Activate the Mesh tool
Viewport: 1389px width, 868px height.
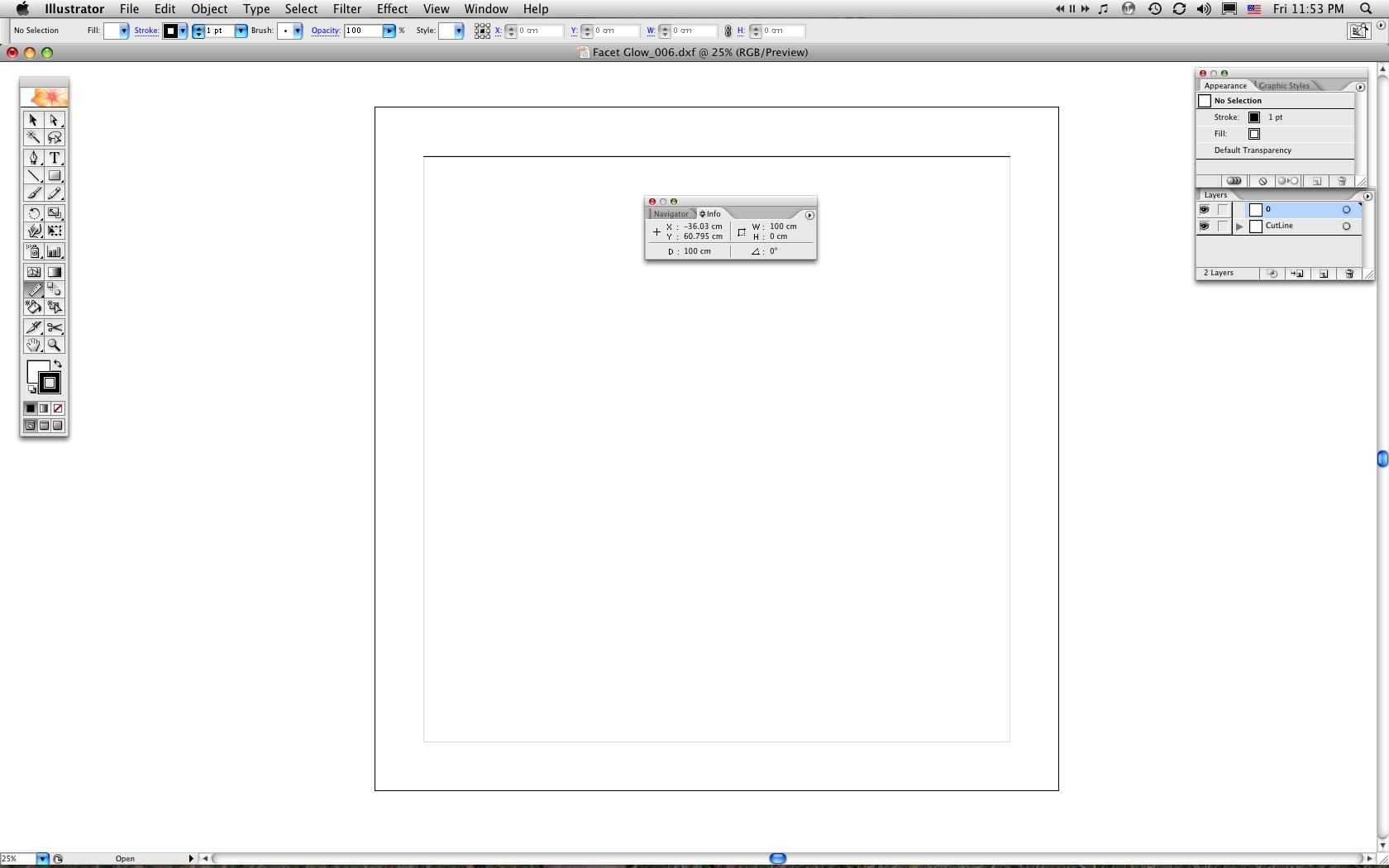(33, 272)
